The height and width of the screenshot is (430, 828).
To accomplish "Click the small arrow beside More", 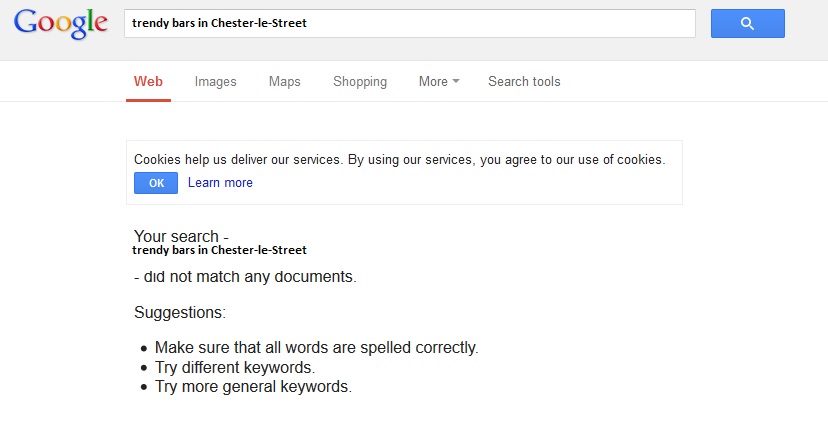I will (x=456, y=82).
